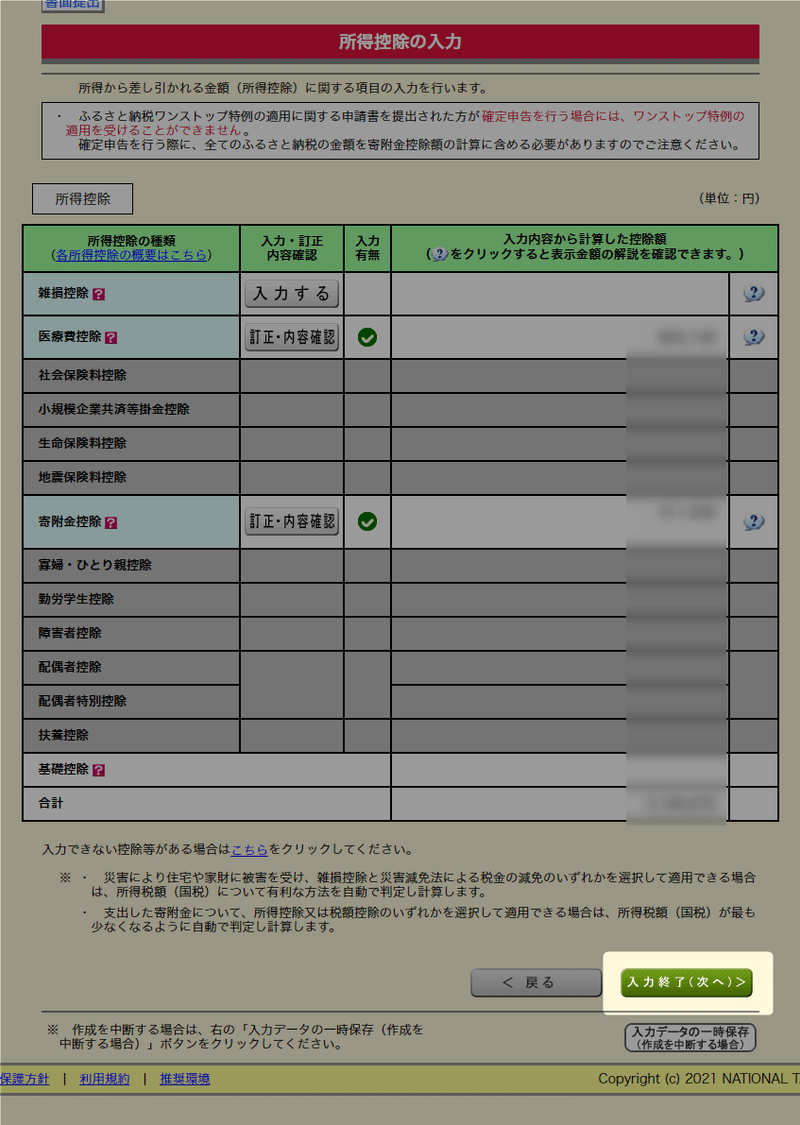This screenshot has height=1125, width=800.
Task: Click こちら link for non-enterable deductions
Action: point(249,849)
